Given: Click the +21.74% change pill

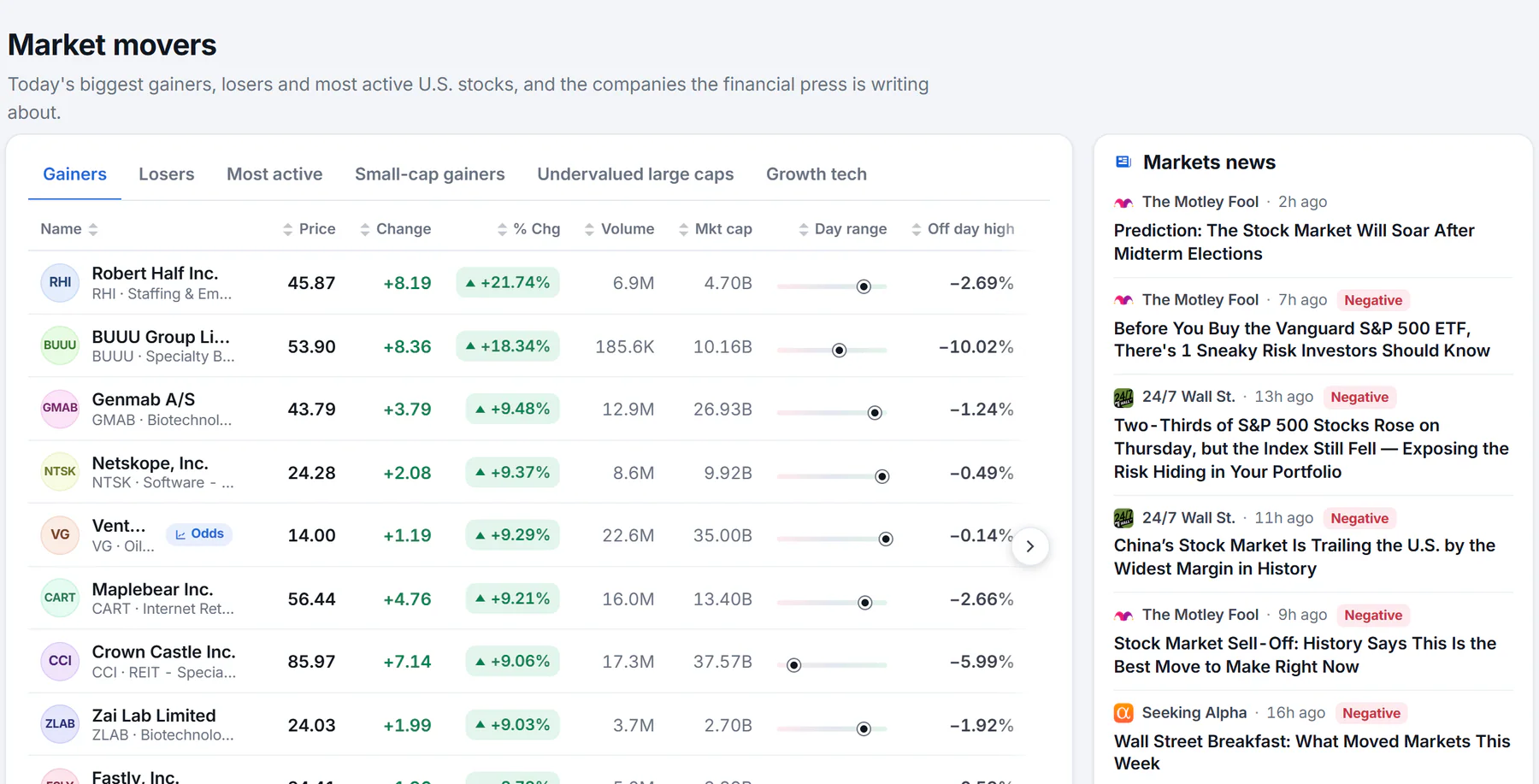Looking at the screenshot, I should point(508,282).
